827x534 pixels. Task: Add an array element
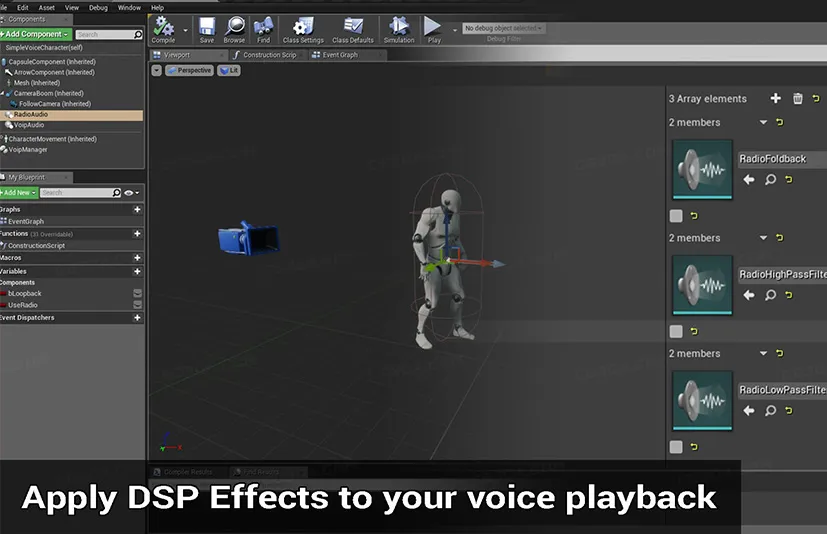(775, 98)
